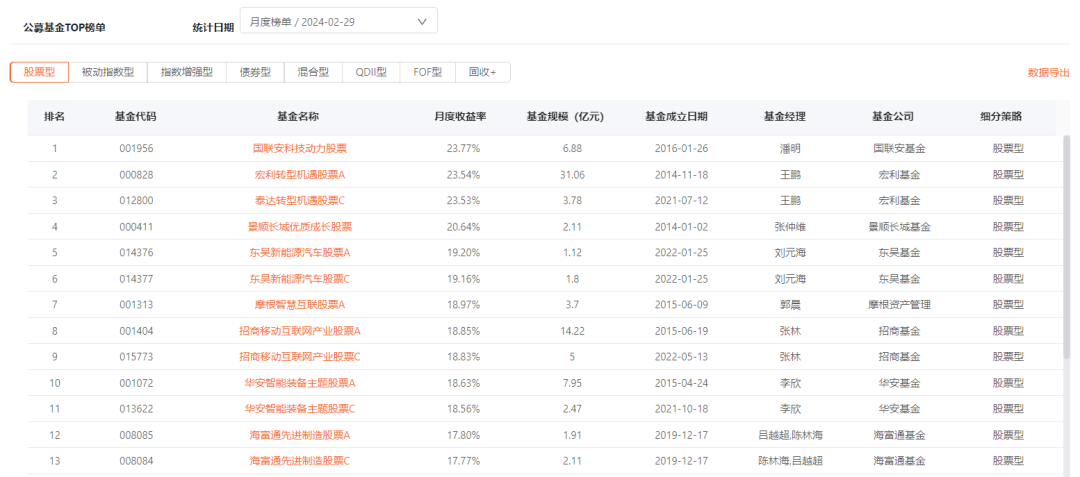Viewport: 1080px width, 477px height.
Task: Open the 统计日期 dropdown chevron
Action: (422, 21)
